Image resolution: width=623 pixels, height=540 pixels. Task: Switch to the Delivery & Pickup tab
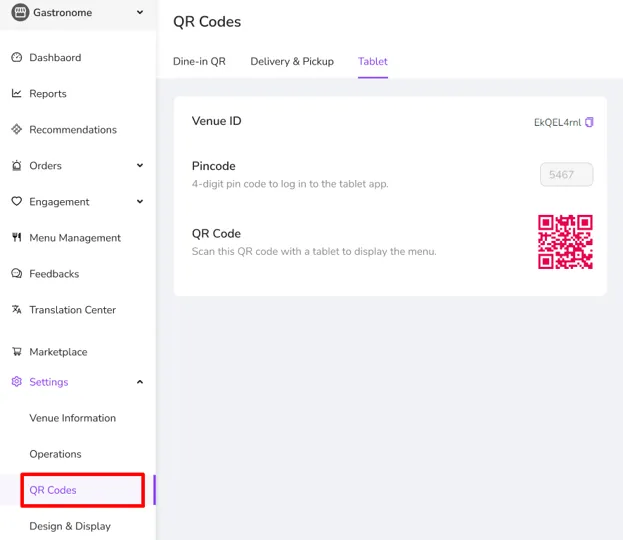(x=292, y=61)
